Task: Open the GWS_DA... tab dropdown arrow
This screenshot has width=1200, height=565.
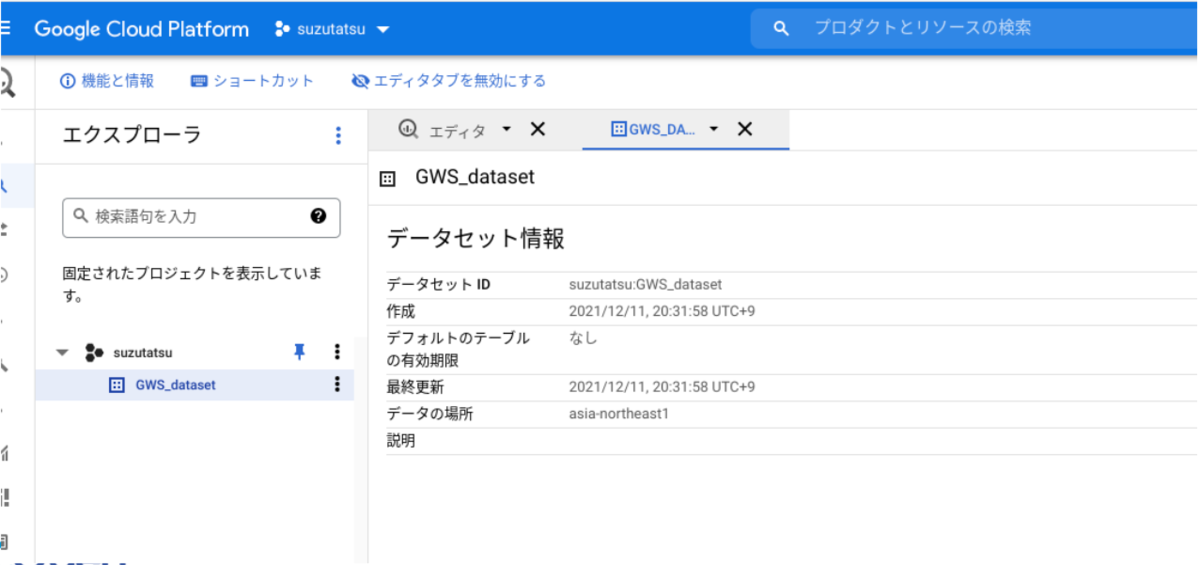Action: point(714,129)
